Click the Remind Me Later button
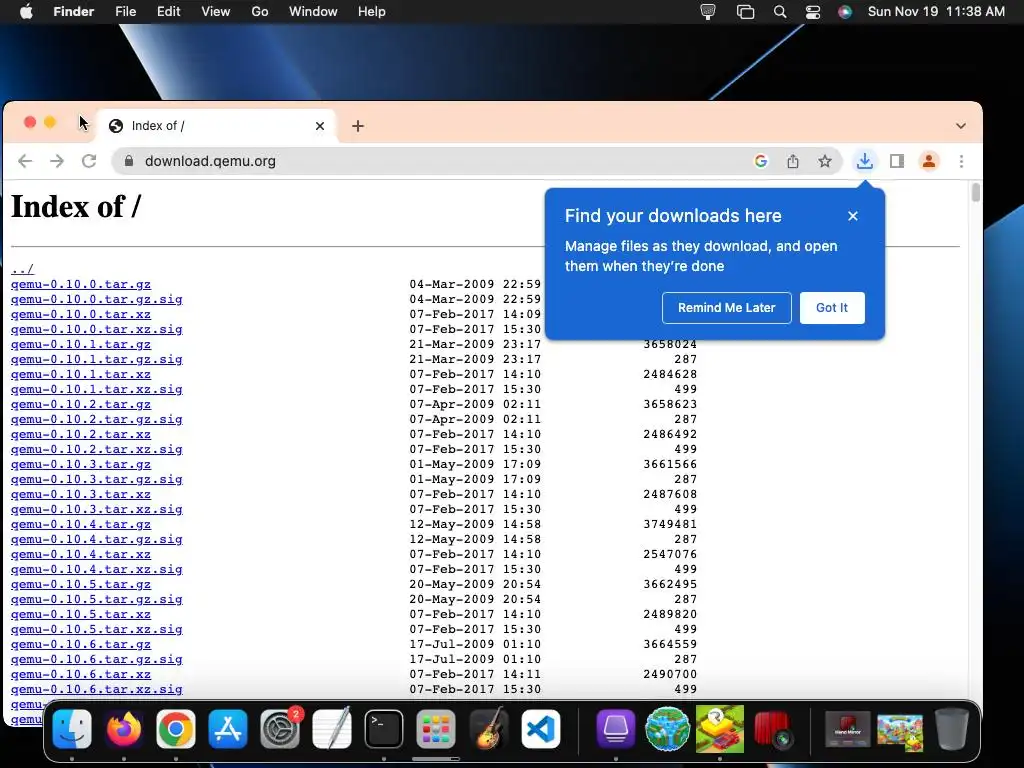Image resolution: width=1024 pixels, height=768 pixels. coord(727,308)
